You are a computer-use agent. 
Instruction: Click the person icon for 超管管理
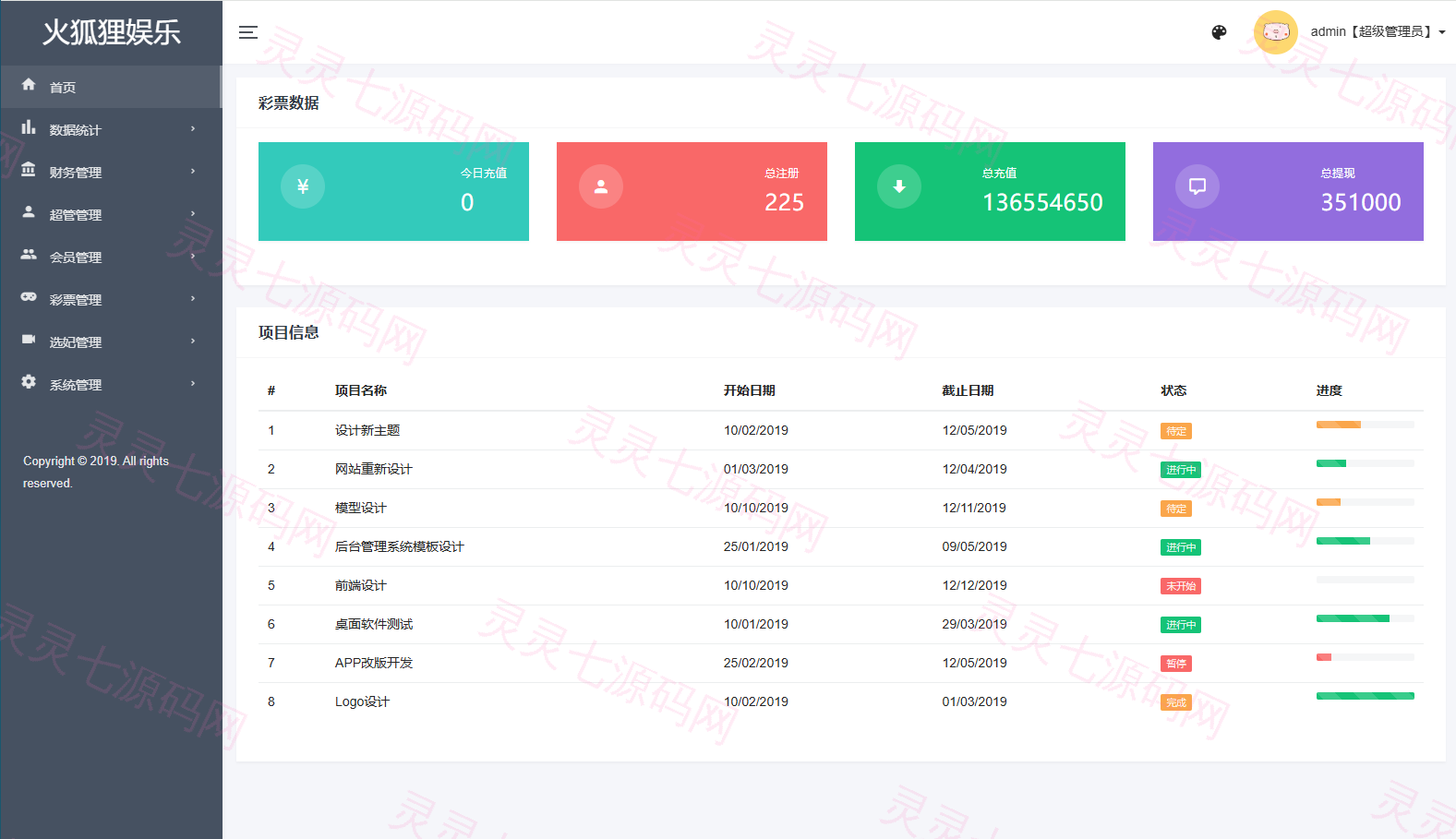click(x=29, y=212)
